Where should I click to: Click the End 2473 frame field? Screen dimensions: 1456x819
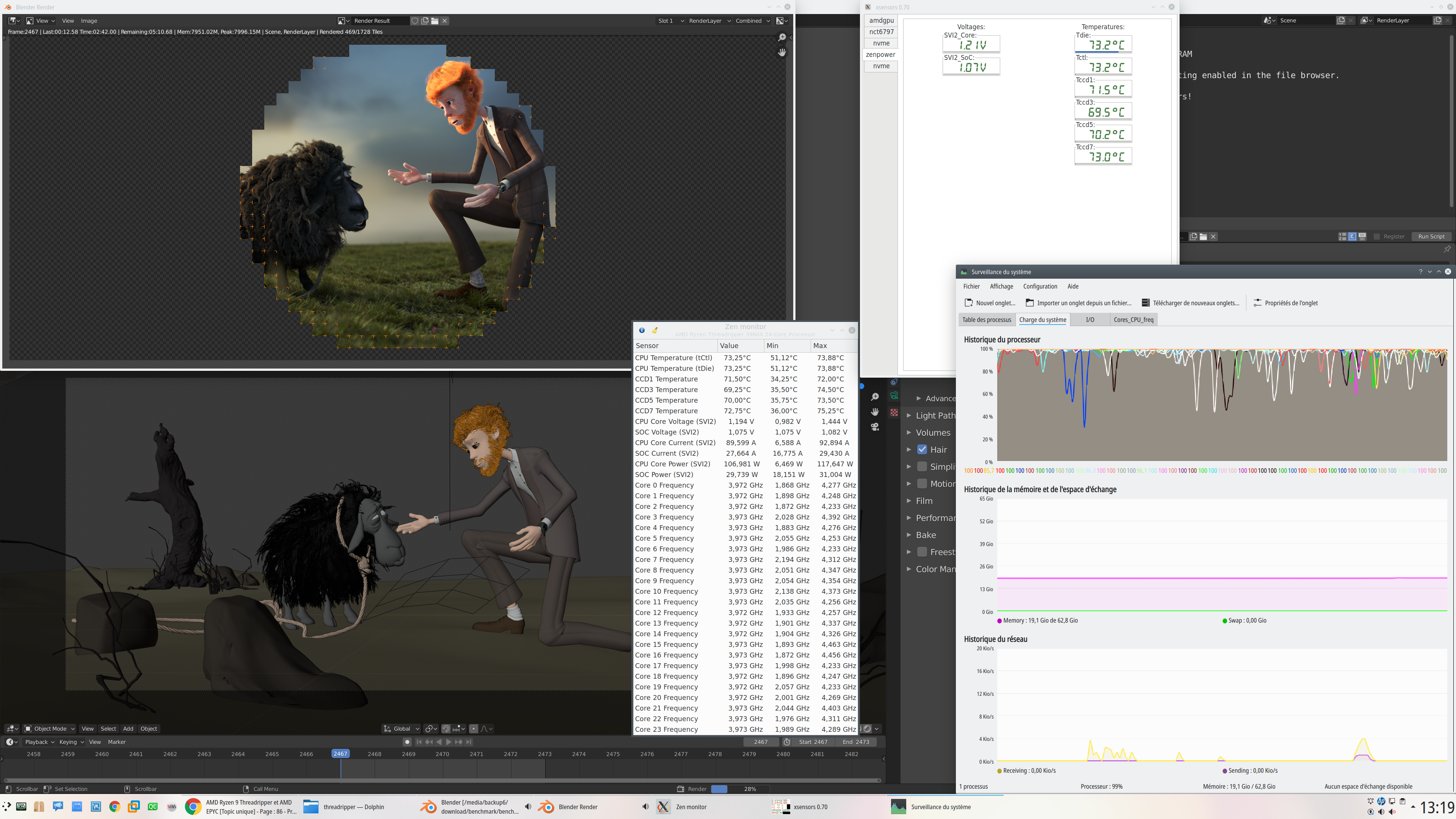(856, 742)
